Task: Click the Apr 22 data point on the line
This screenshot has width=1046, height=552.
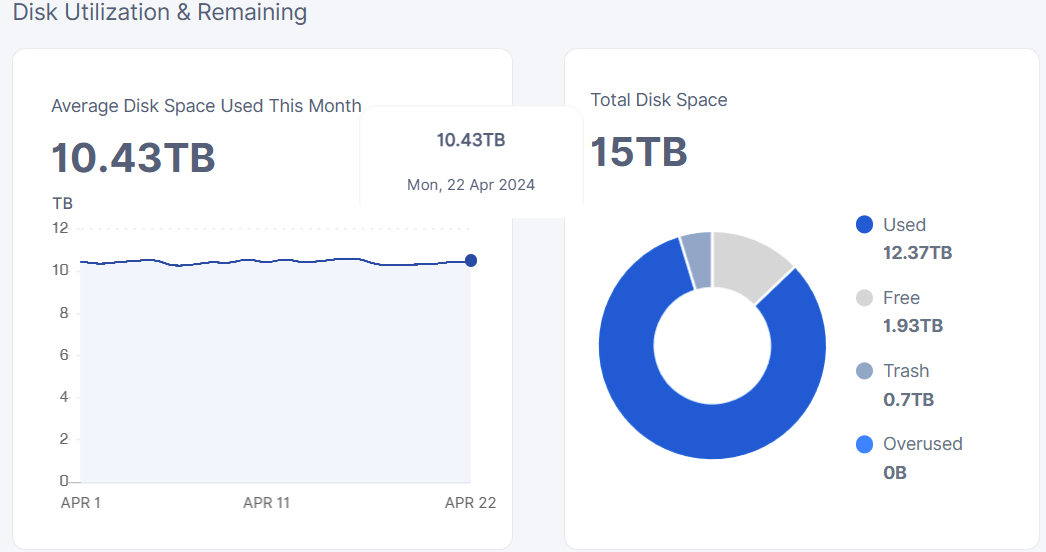Action: coord(471,260)
